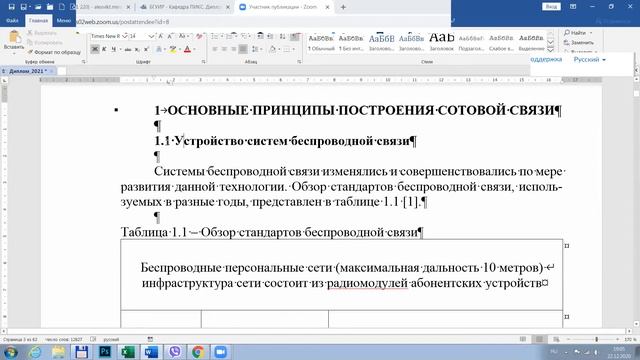
Task: Align text to the left
Action: pos(215,49)
